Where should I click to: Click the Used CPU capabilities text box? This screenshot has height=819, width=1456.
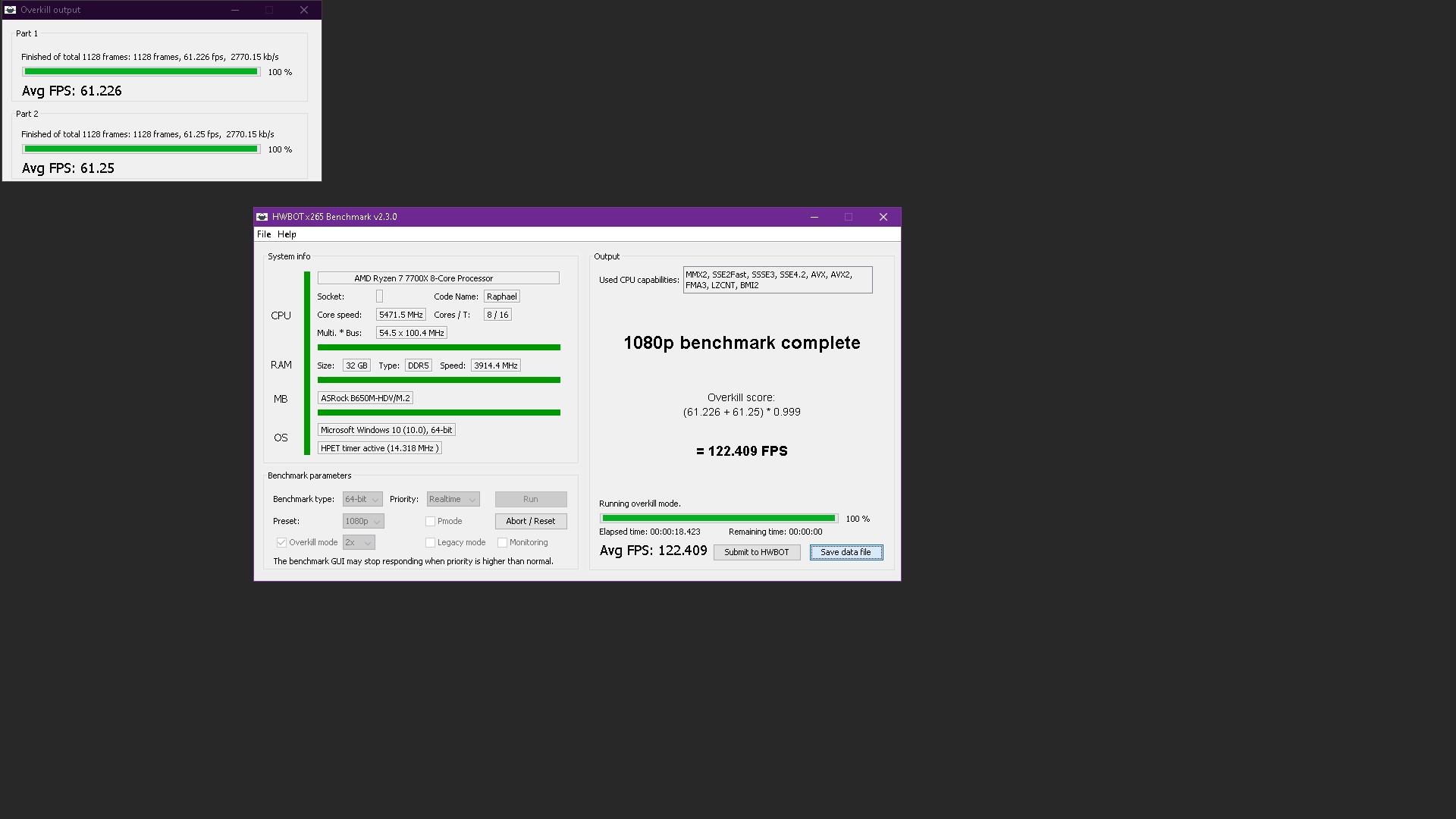tap(778, 280)
